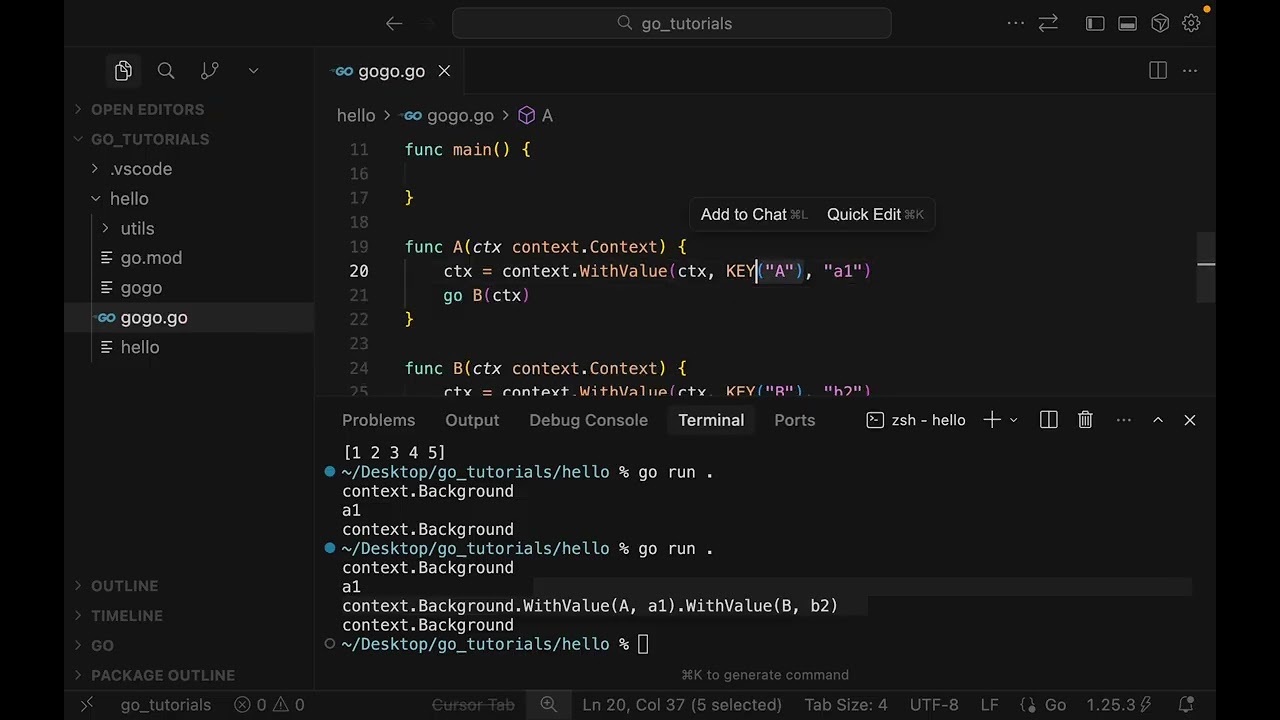Switch to the Problems panel tab
Image resolution: width=1280 pixels, height=720 pixels.
378,420
